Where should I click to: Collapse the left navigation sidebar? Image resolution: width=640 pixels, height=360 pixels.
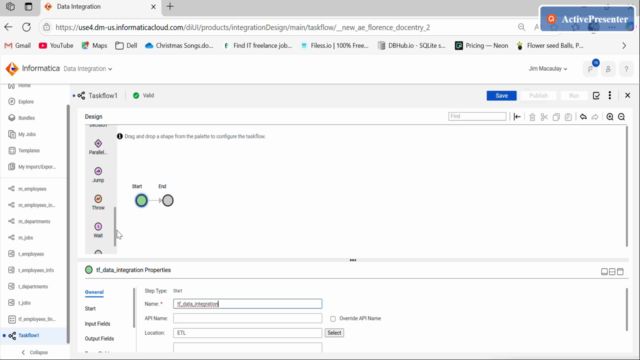(35, 352)
